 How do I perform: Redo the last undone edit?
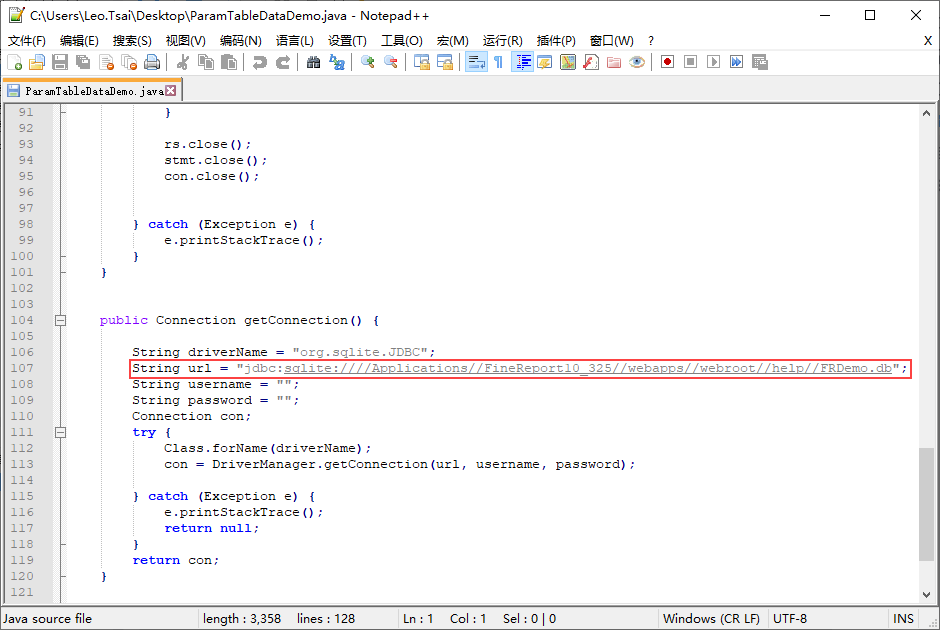pos(283,62)
